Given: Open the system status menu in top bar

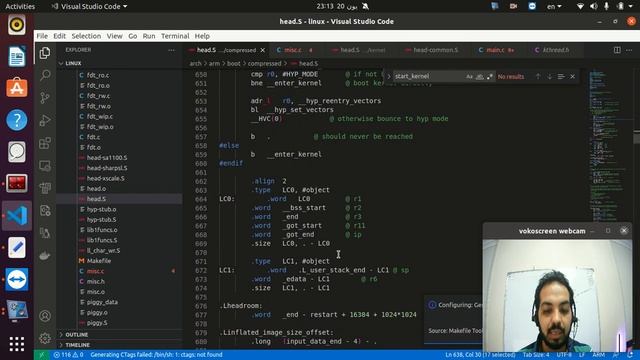Looking at the screenshot, I should tap(606, 6).
